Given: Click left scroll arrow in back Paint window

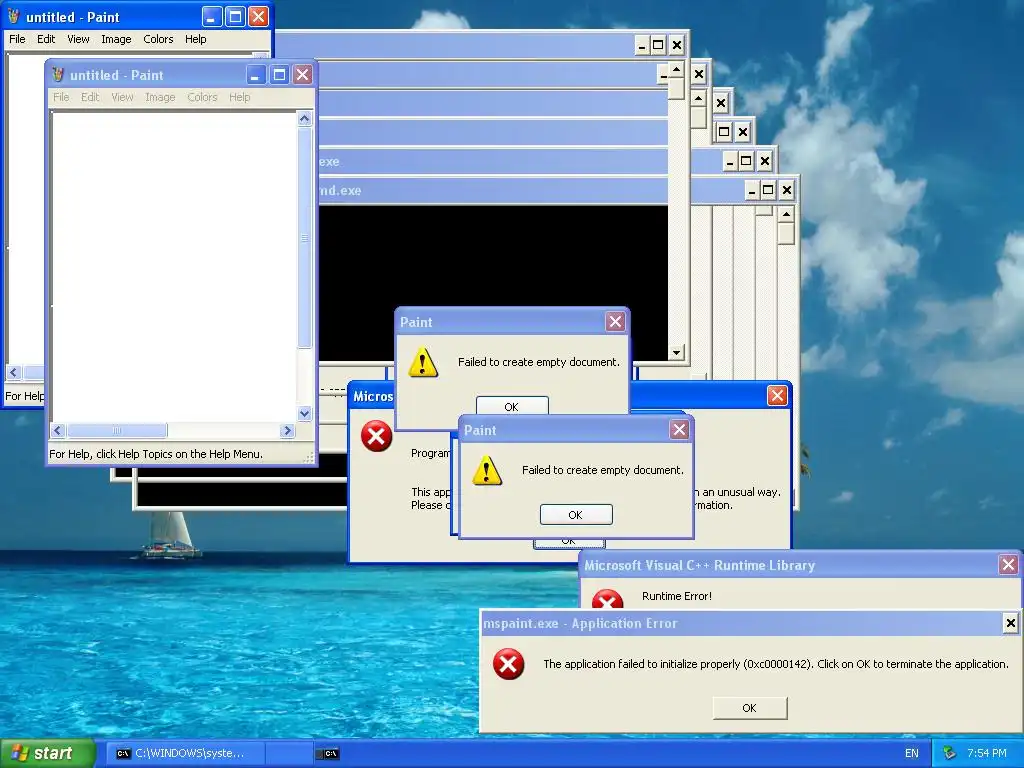Looking at the screenshot, I should (13, 372).
